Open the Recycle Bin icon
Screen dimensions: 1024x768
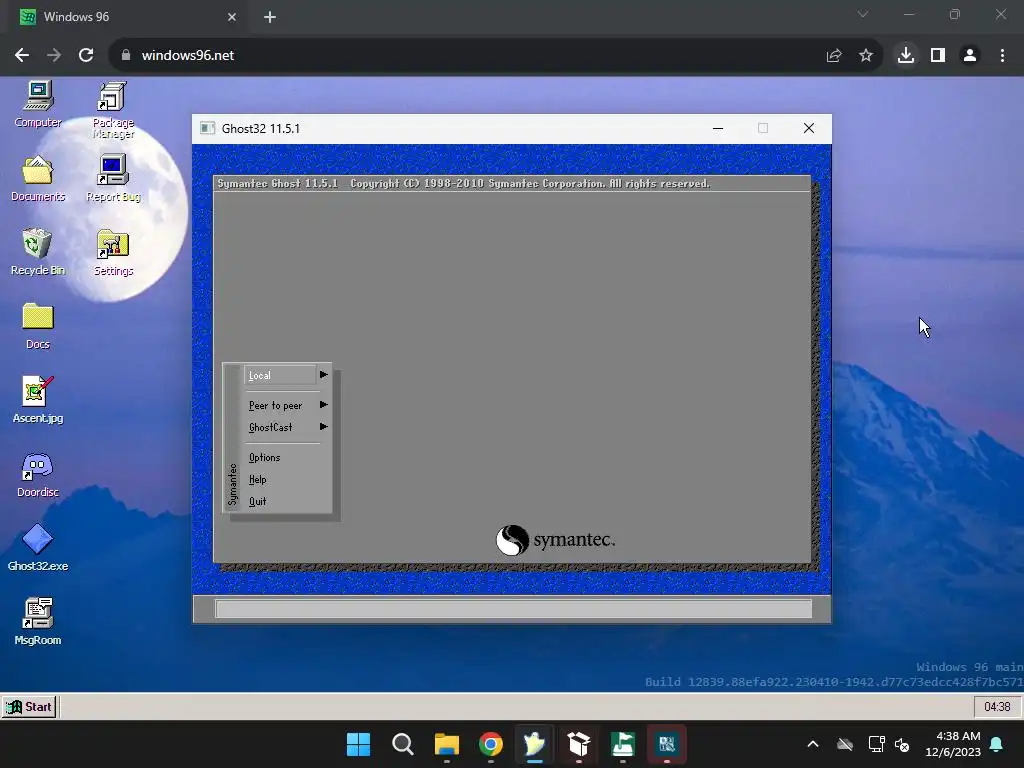coord(38,252)
